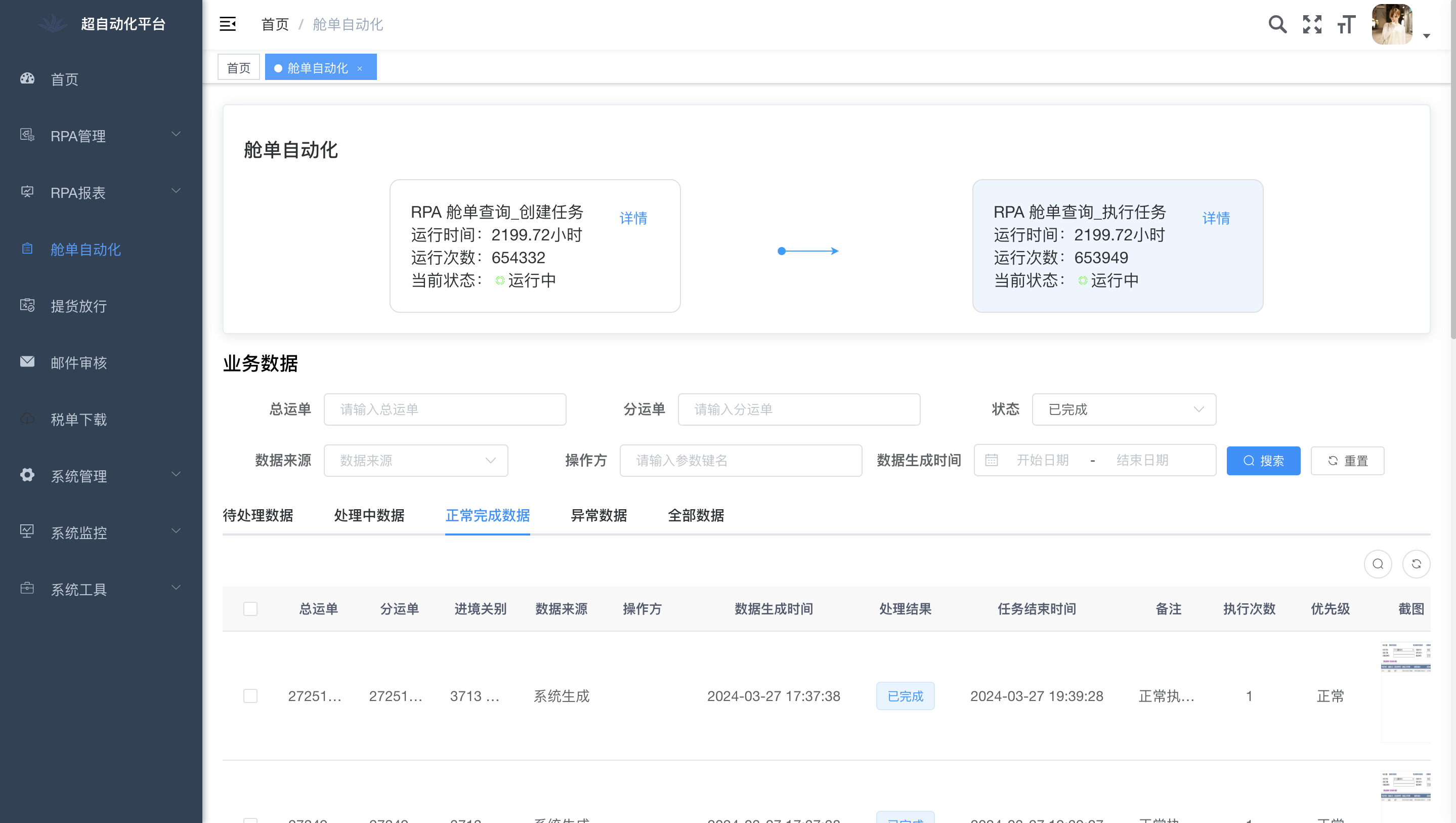Click the 总运单 input field
Screen dimensions: 1456x823
(x=444, y=409)
